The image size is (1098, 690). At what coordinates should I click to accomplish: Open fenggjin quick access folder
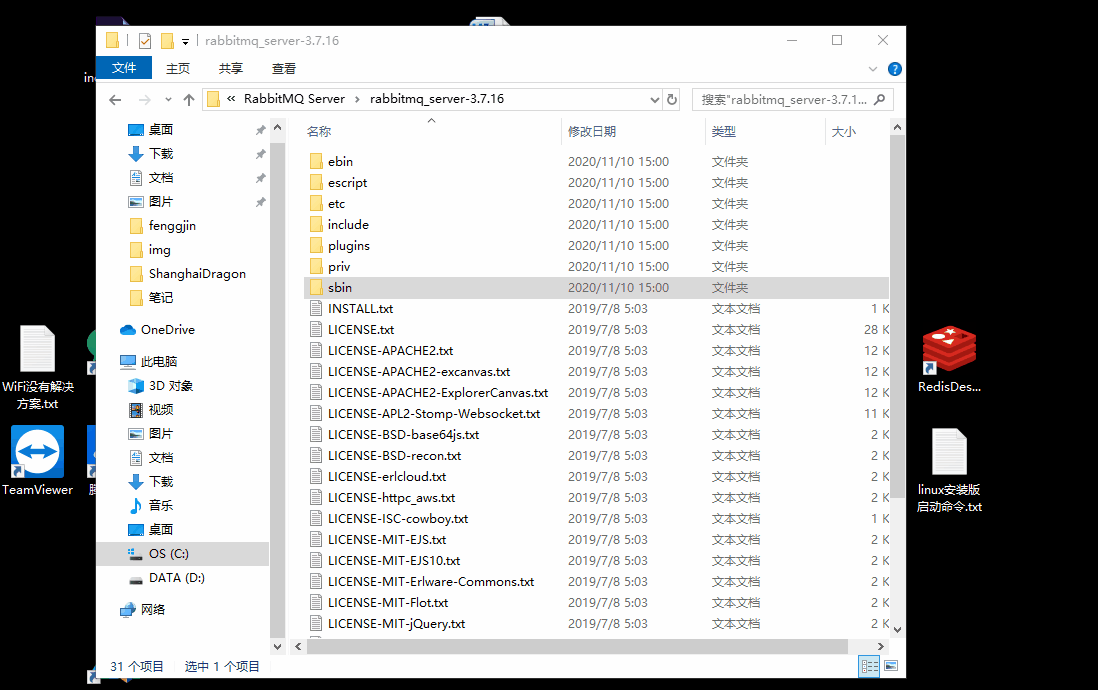[x=162, y=226]
